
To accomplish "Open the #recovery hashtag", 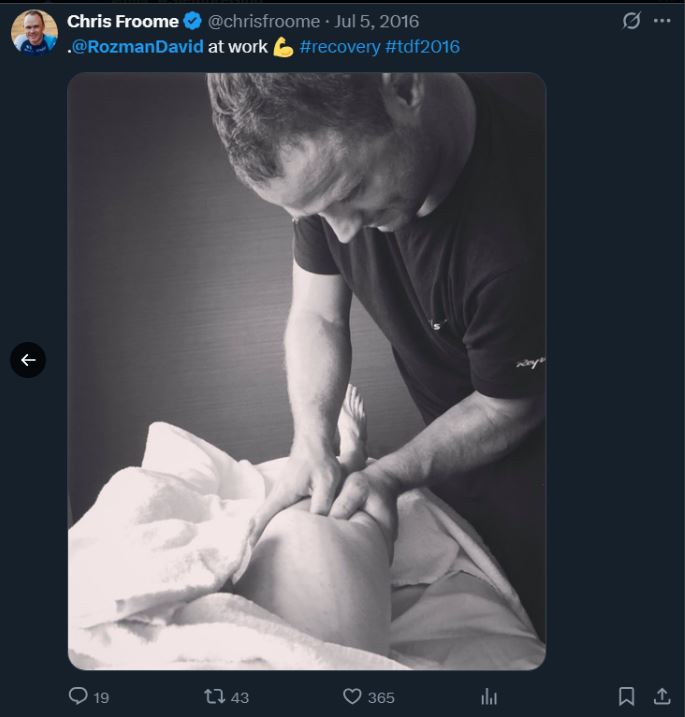I will 340,47.
